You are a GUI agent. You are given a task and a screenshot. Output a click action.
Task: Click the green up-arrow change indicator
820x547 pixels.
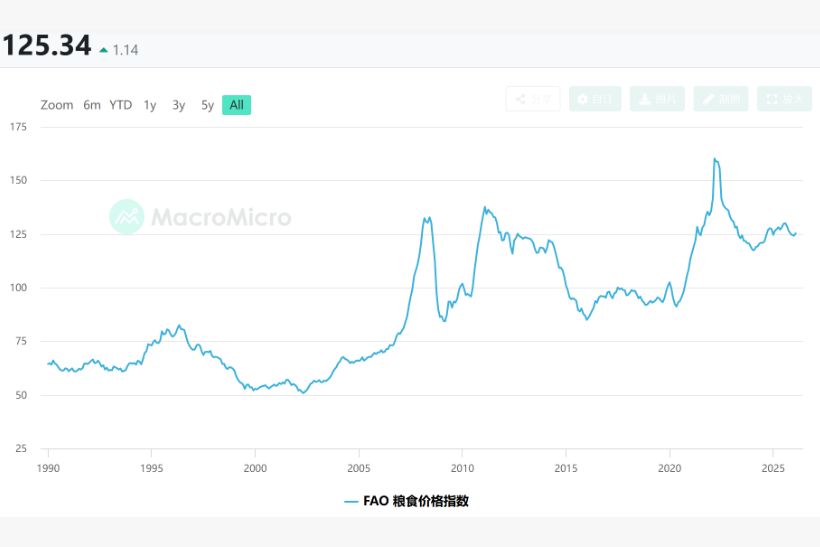pos(103,49)
